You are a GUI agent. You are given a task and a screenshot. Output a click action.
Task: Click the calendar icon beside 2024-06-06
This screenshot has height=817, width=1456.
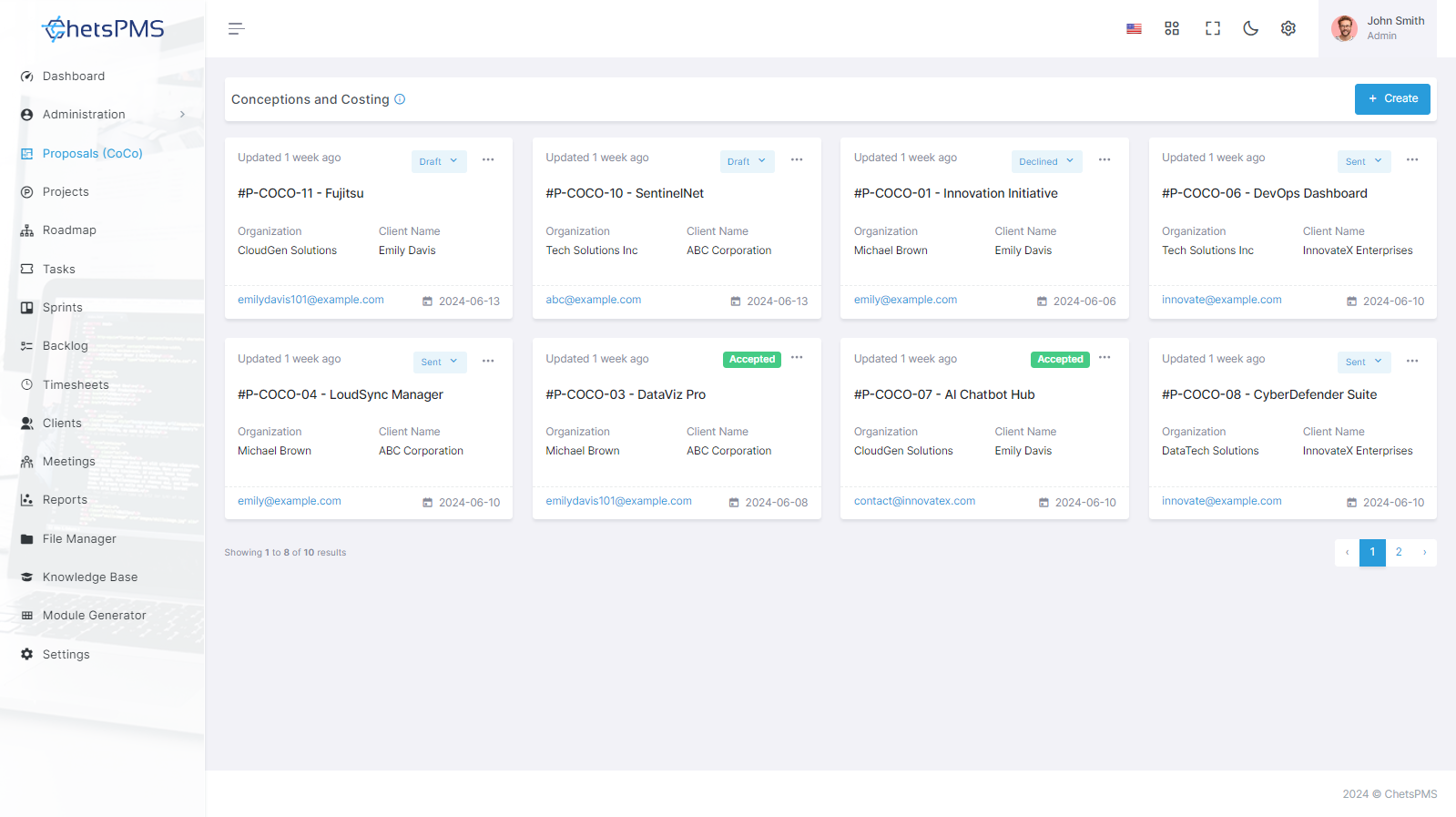(x=1042, y=301)
